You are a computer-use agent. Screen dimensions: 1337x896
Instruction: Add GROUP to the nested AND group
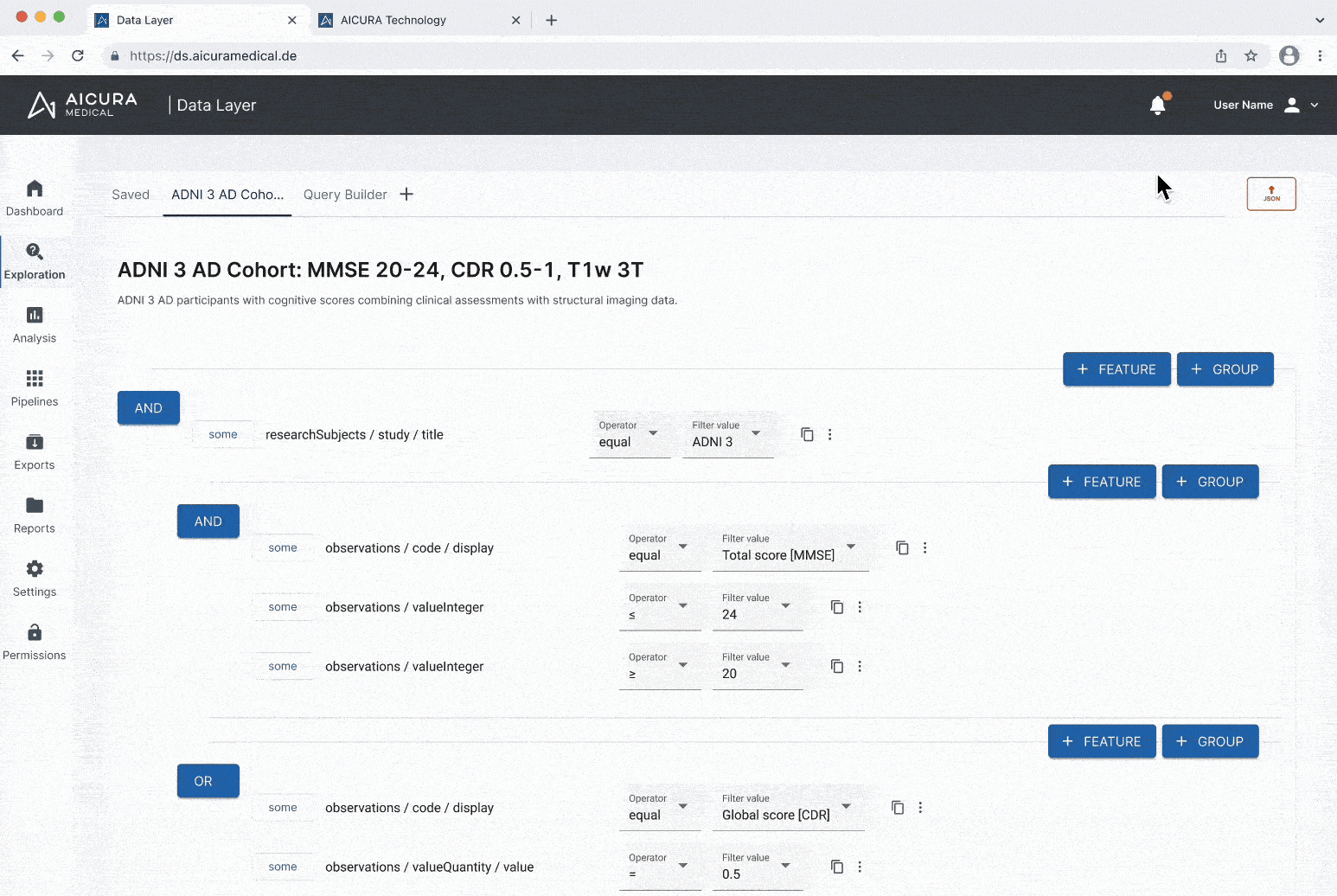[1210, 482]
